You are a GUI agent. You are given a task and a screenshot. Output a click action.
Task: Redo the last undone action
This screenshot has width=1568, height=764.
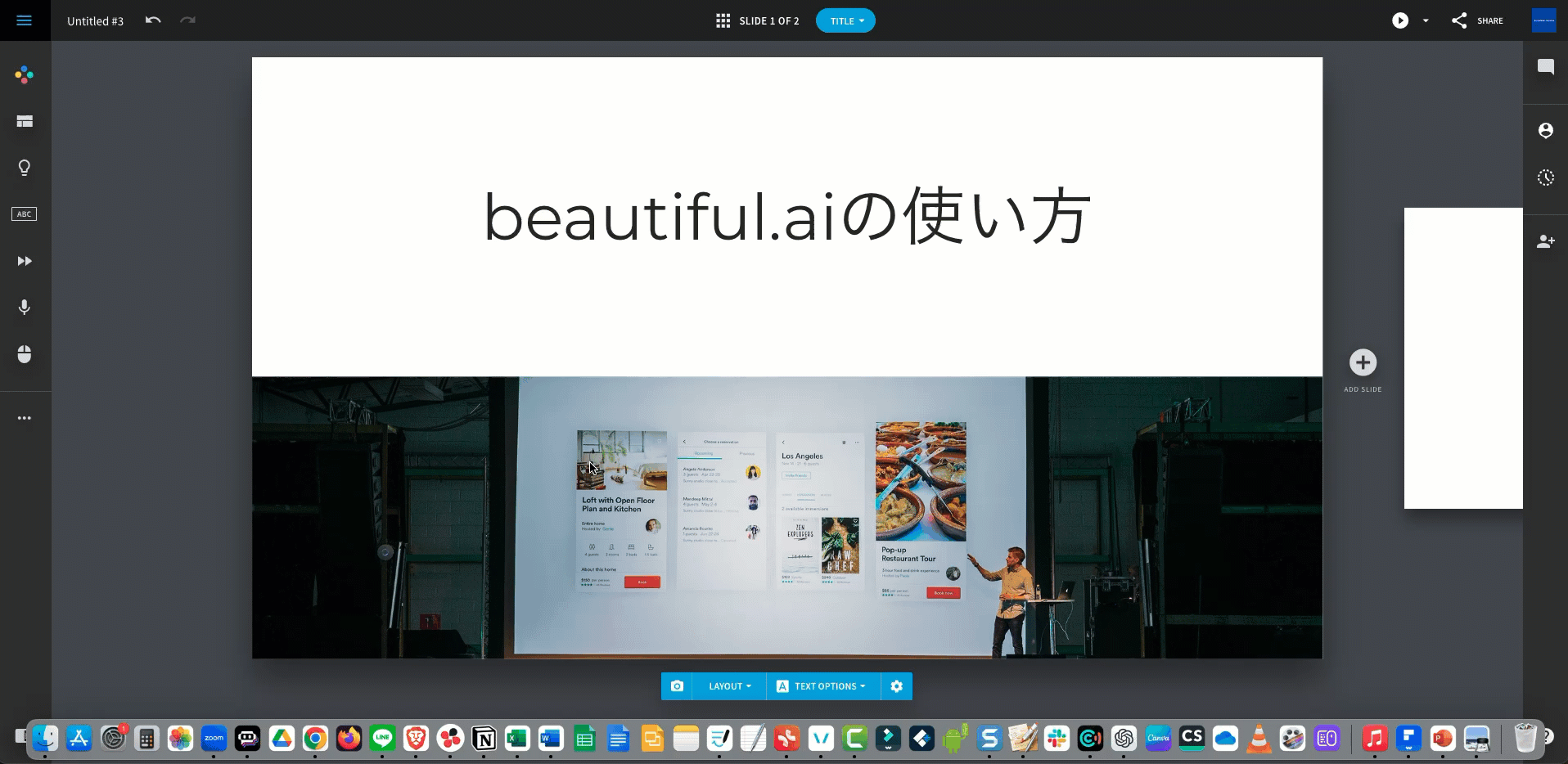[188, 20]
